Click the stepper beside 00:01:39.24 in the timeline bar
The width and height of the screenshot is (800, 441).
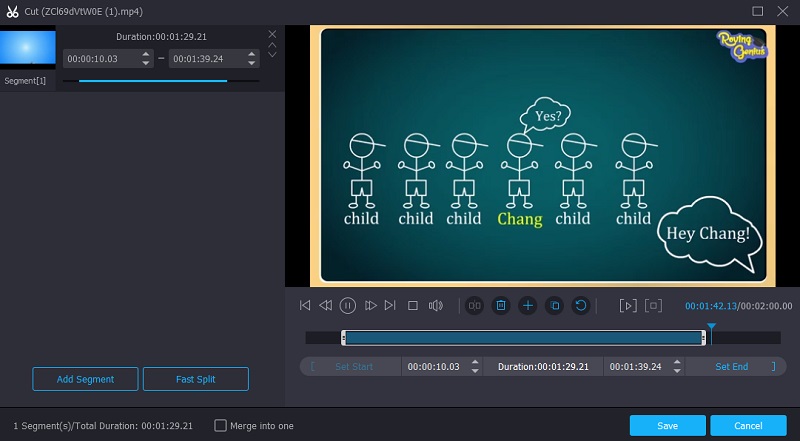coord(676,367)
